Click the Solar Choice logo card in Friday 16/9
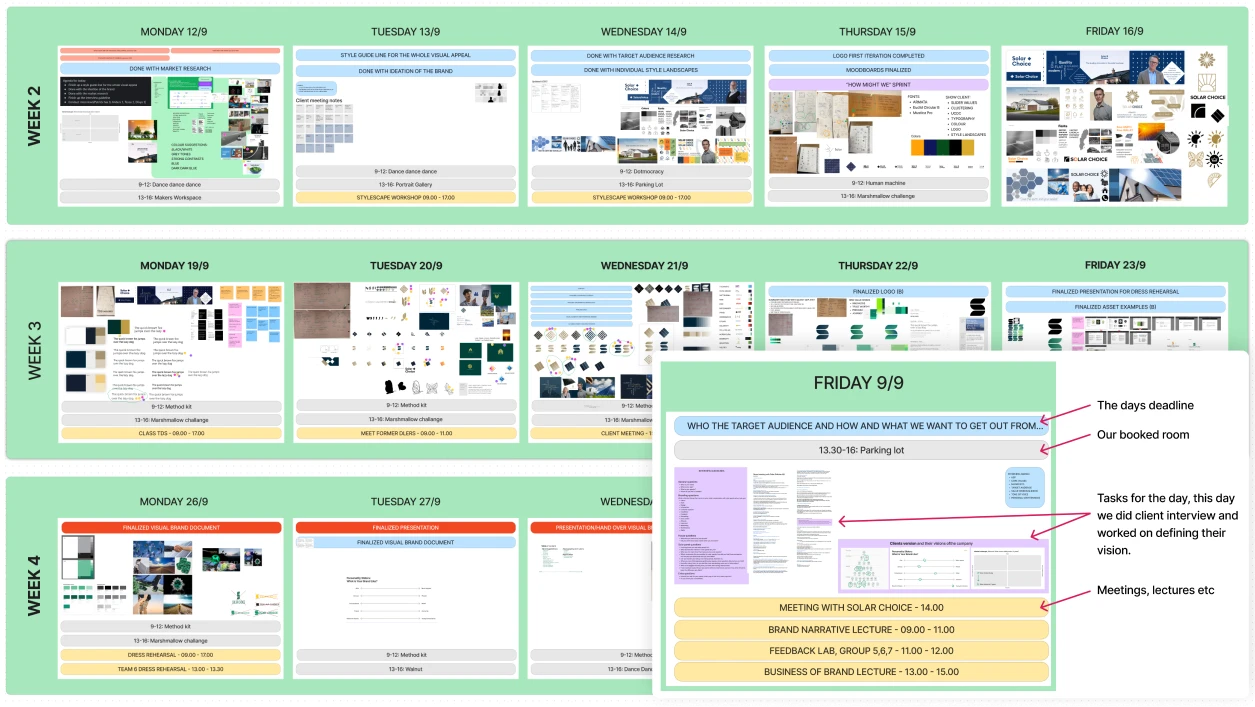1255x707 pixels. tap(1024, 66)
